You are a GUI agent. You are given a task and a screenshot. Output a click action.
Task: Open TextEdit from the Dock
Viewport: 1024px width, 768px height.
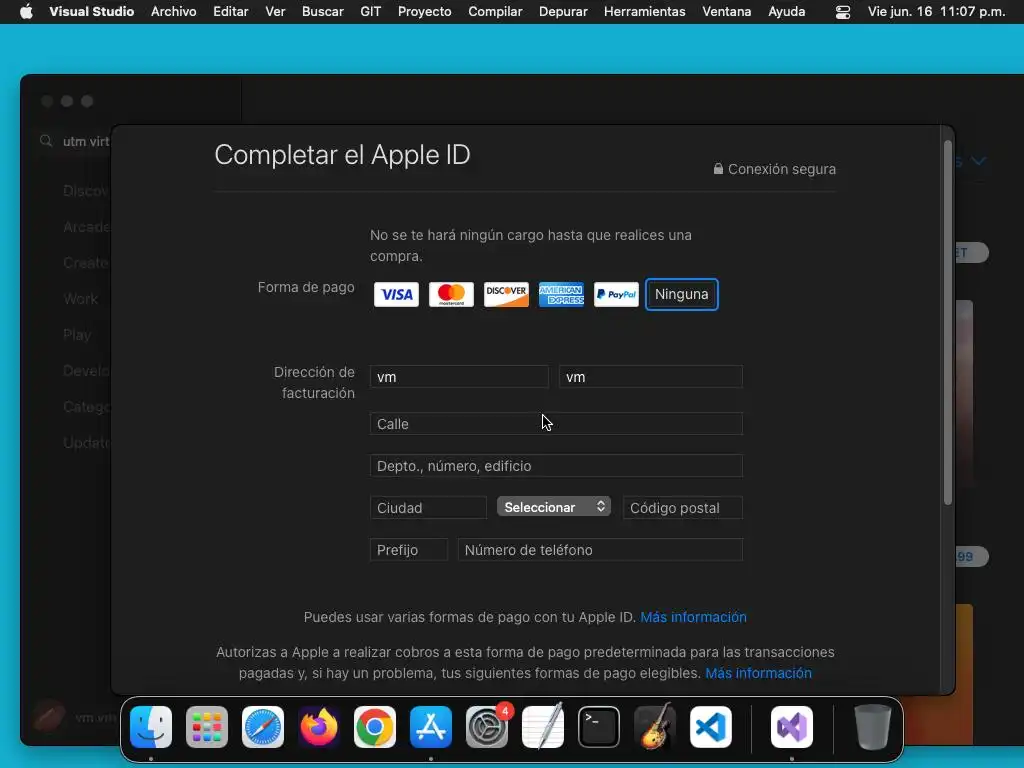point(543,727)
